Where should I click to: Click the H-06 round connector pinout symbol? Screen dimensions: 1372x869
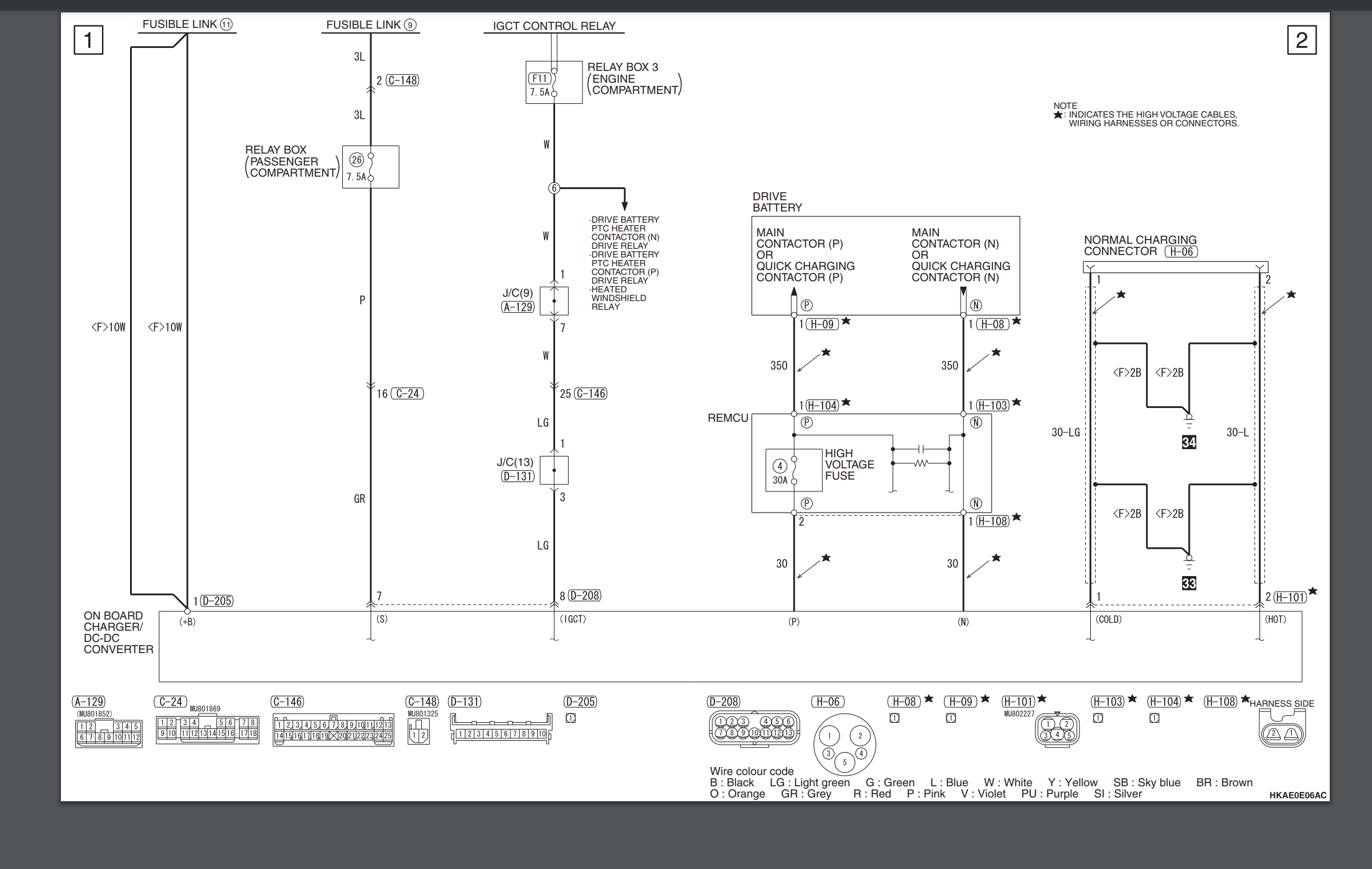[844, 745]
